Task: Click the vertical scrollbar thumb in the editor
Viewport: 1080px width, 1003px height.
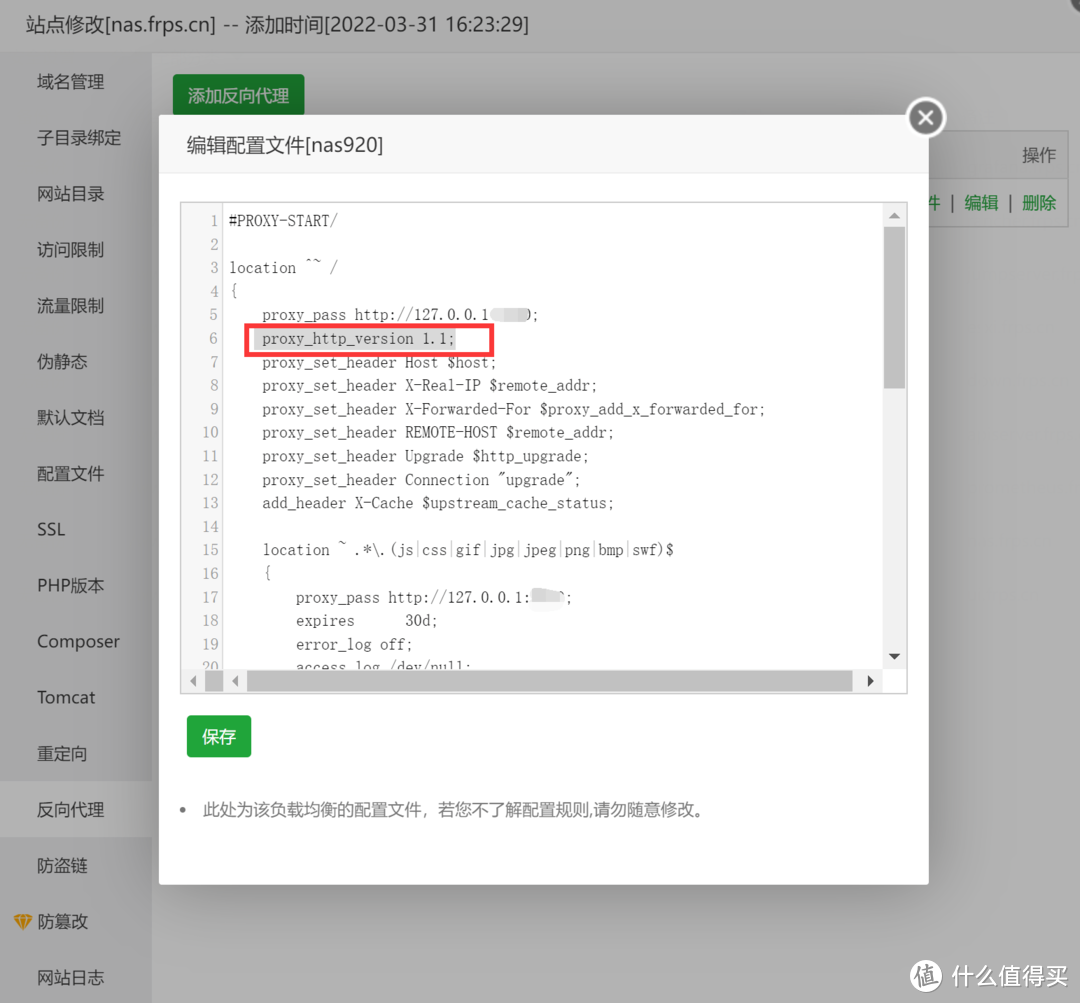Action: (894, 308)
